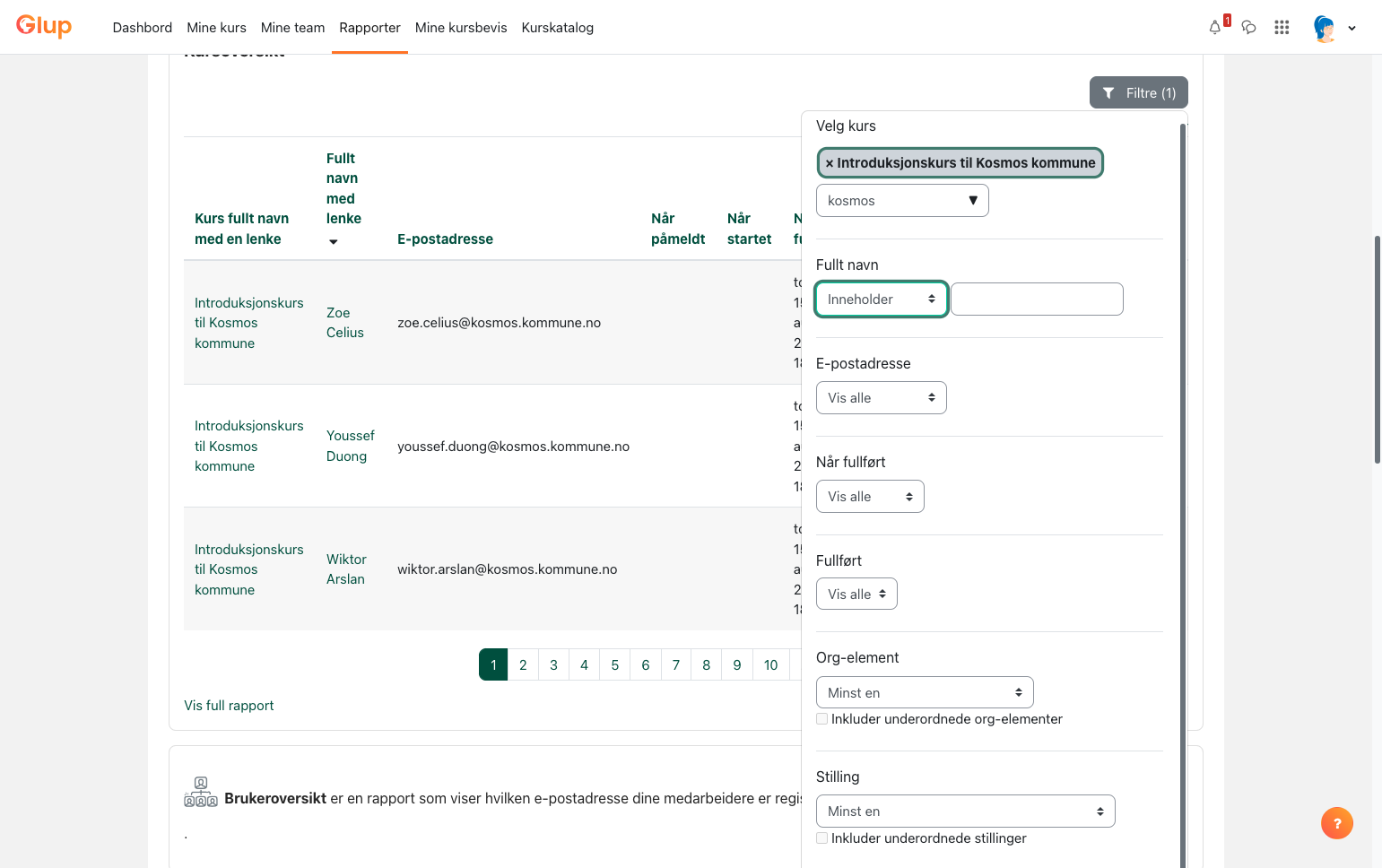This screenshot has height=868, width=1382.
Task: Toggle Inkluder underordnede org-elementer checkbox
Action: (822, 719)
